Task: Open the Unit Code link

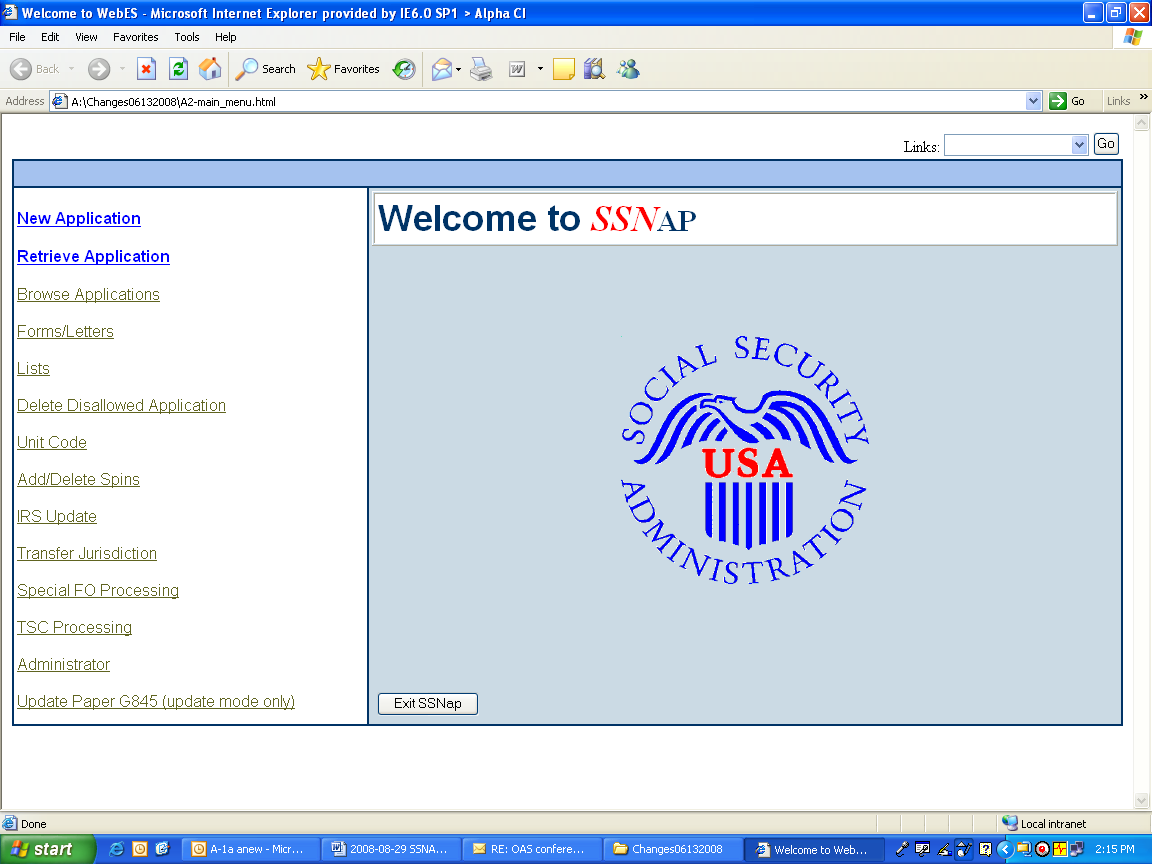Action: (x=51, y=442)
